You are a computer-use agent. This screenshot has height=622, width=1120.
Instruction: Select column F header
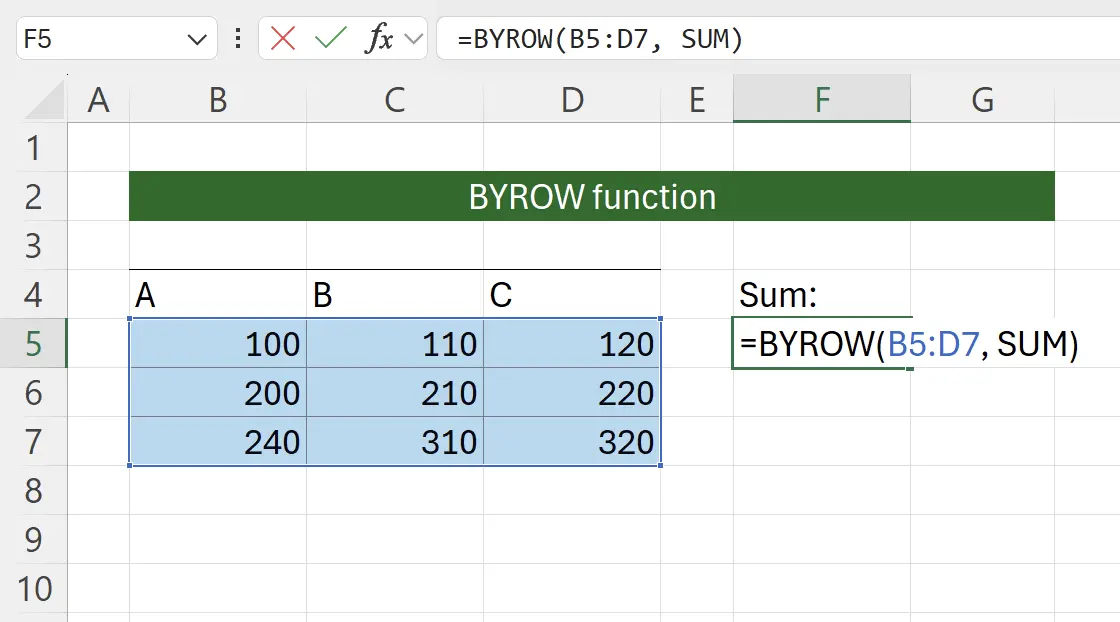pos(822,100)
